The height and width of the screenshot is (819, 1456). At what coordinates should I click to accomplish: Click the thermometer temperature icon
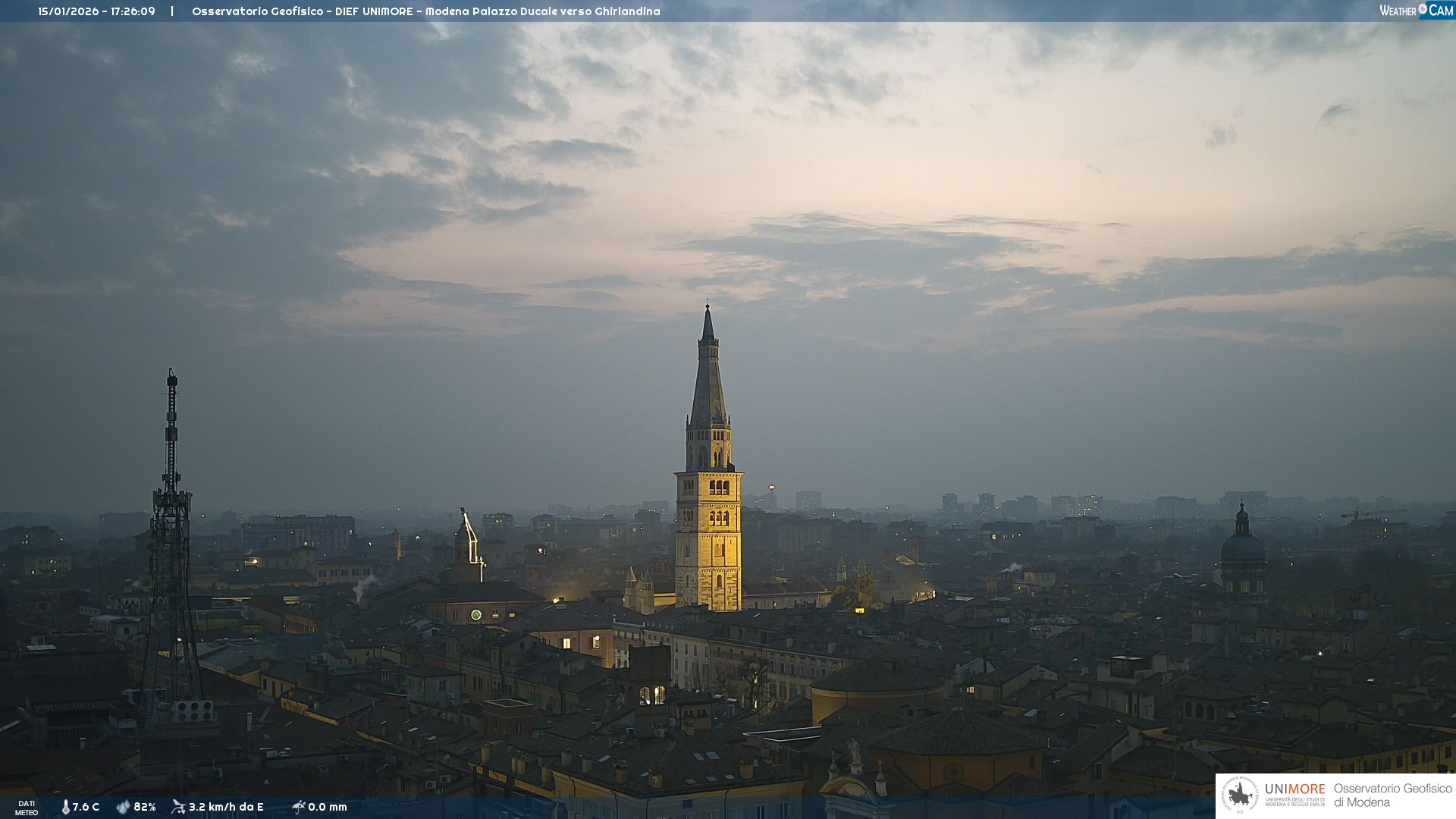[x=65, y=807]
